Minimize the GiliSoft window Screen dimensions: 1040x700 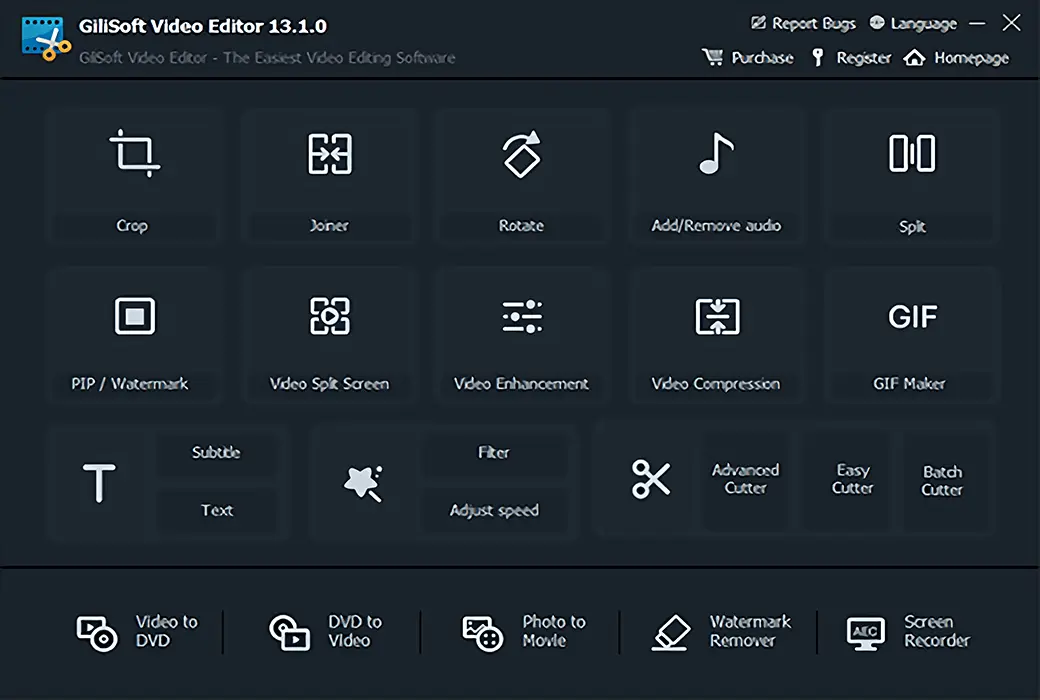point(977,23)
